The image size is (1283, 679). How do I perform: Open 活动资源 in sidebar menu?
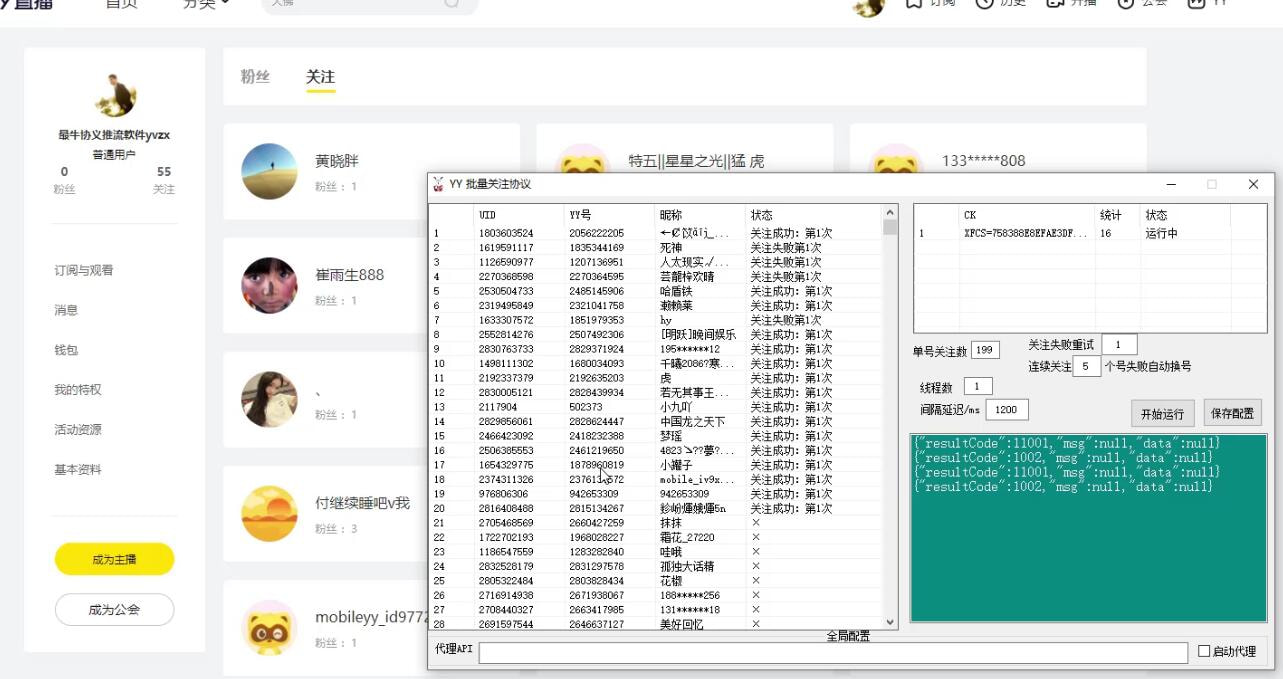tap(77, 430)
